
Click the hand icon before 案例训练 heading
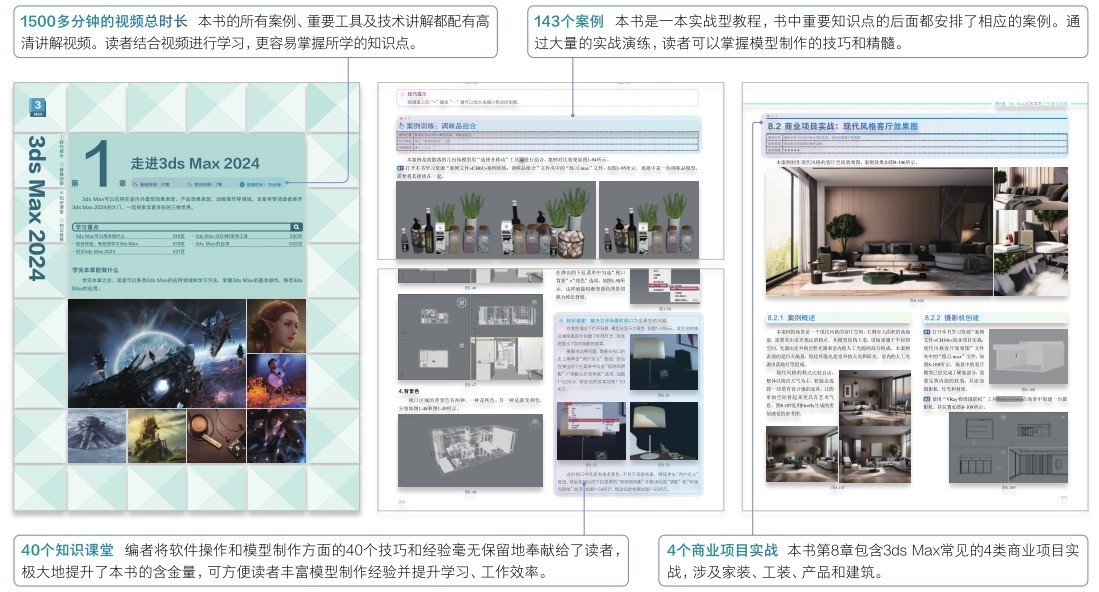tap(401, 126)
